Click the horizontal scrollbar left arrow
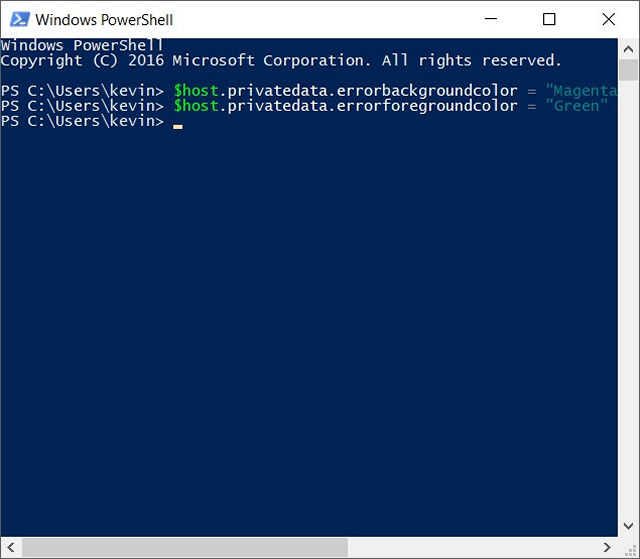 [10, 547]
